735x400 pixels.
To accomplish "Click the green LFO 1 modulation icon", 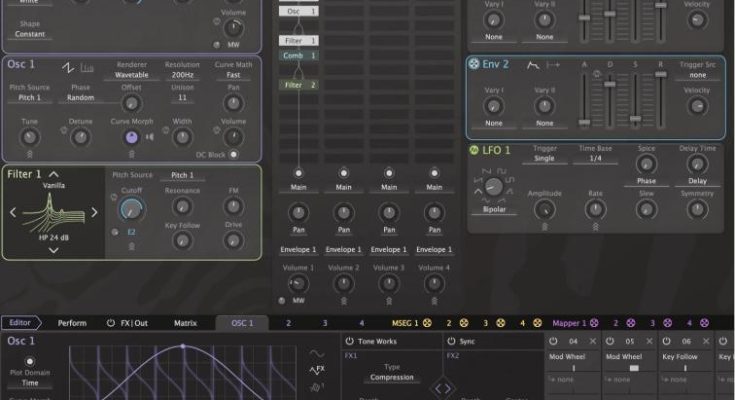I will pos(475,150).
